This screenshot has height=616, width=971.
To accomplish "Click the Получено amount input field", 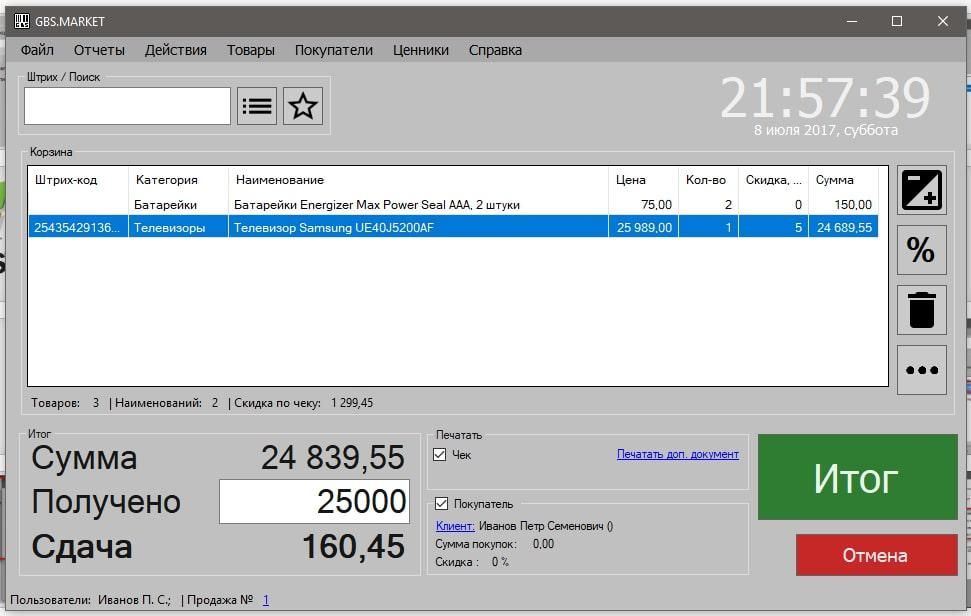I will pyautogui.click(x=314, y=501).
